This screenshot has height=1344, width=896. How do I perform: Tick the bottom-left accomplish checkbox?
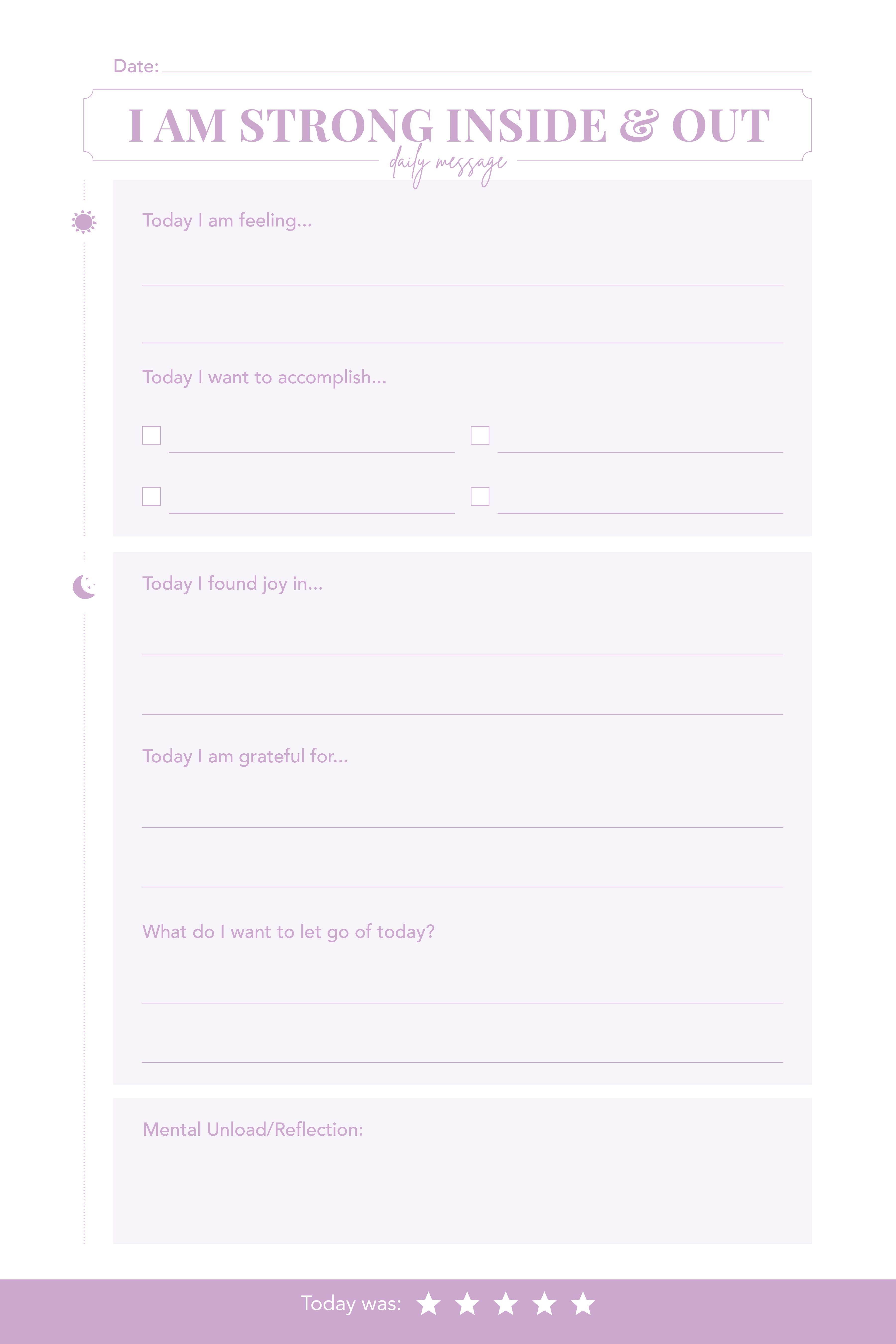151,496
